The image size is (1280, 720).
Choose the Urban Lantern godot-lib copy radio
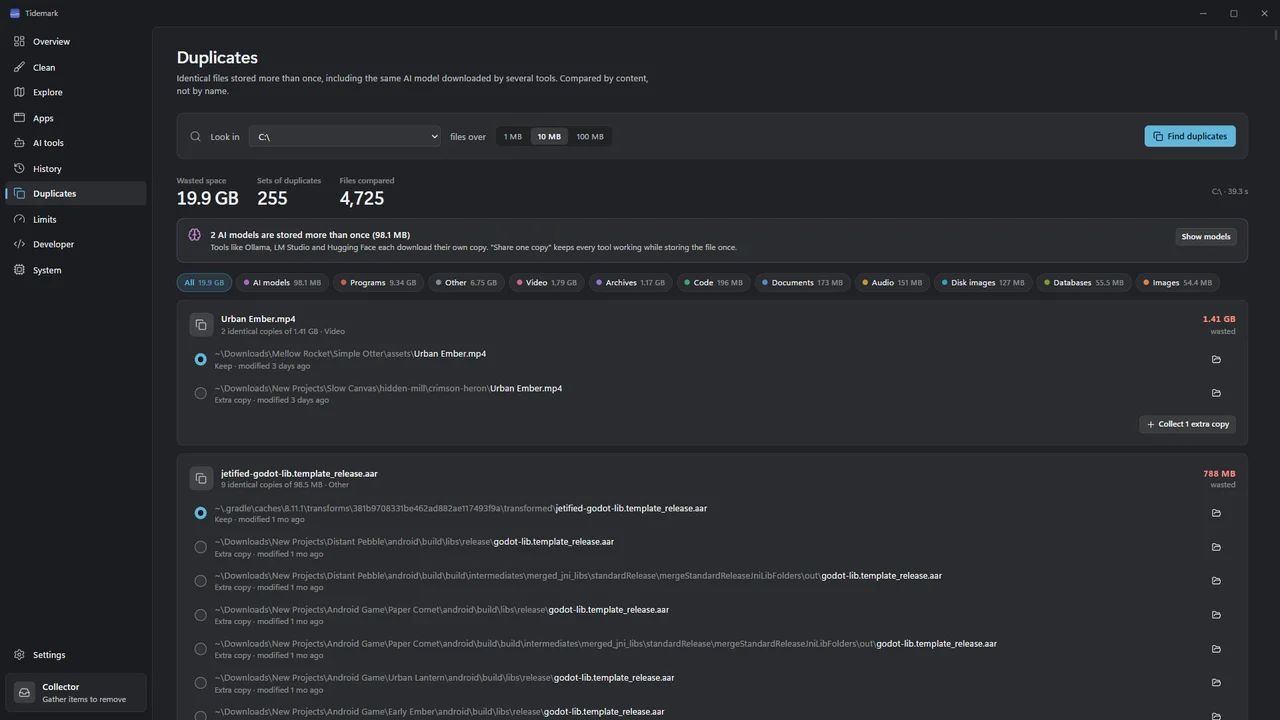tap(201, 683)
